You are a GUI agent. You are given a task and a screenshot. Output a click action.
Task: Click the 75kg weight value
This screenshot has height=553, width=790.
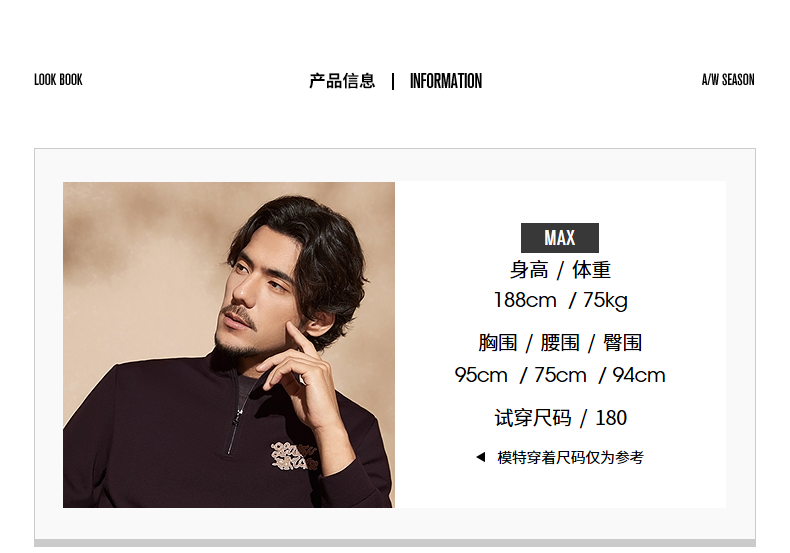click(606, 300)
